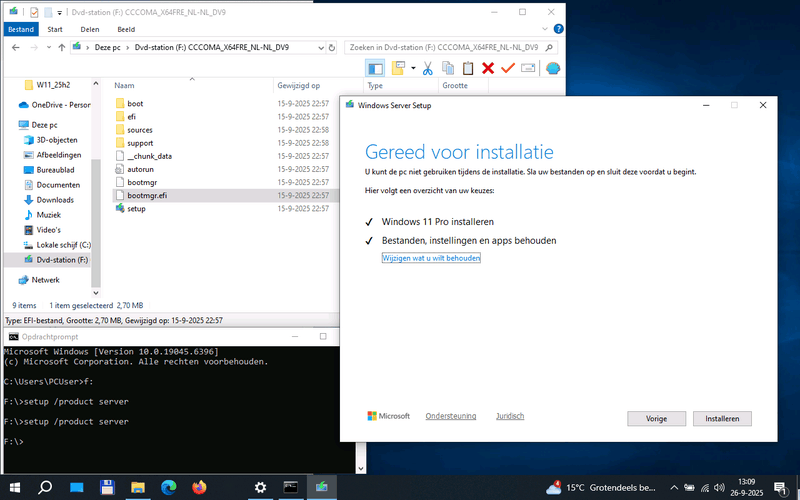This screenshot has height=500, width=800.
Task: Open the recent locations dropdown arrow
Action: (48, 47)
